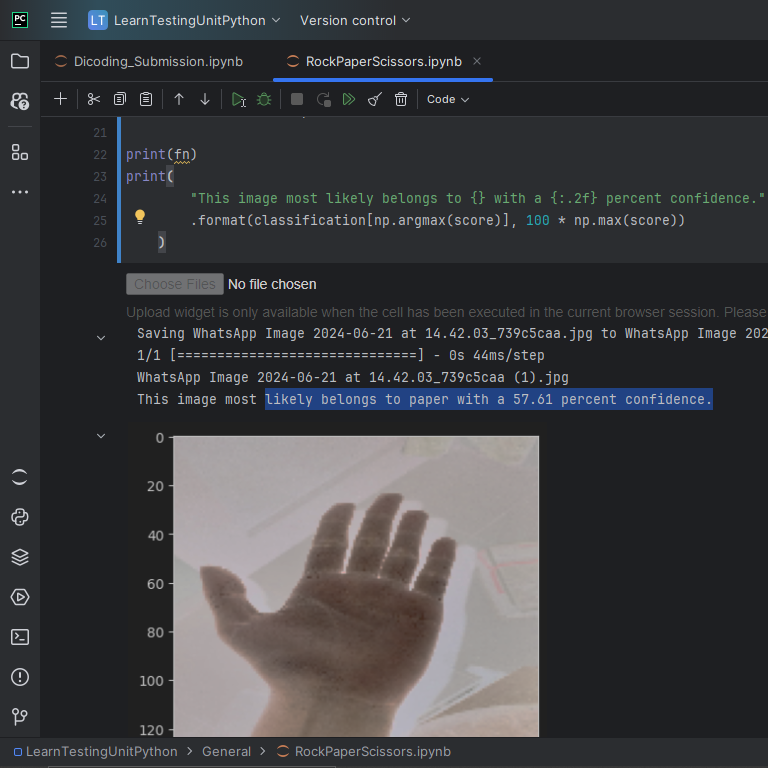The height and width of the screenshot is (768, 768).
Task: Switch to Dicoding_Submission.ipynb tab
Action: pyautogui.click(x=149, y=61)
